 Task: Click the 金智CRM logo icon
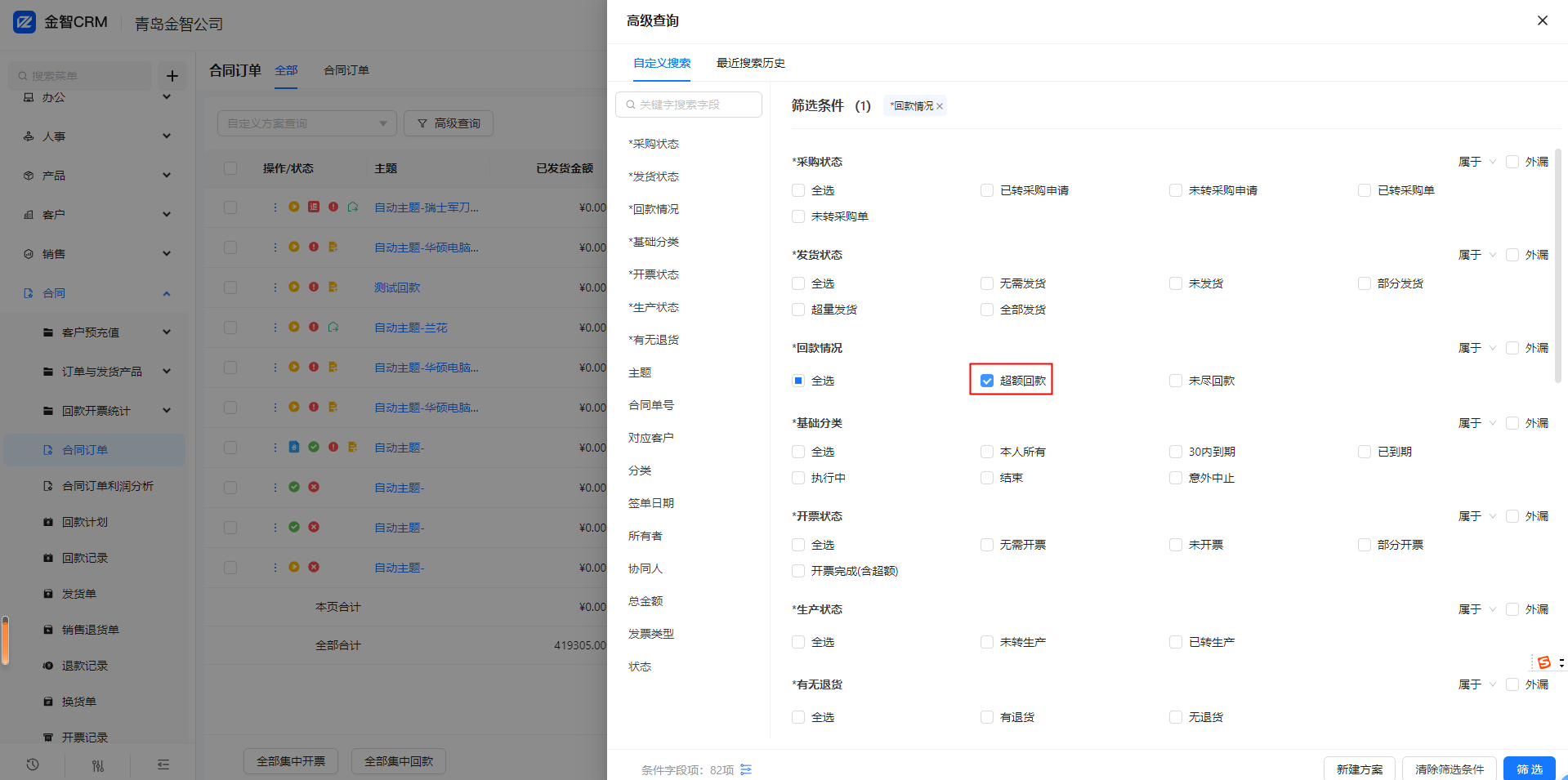tap(25, 22)
